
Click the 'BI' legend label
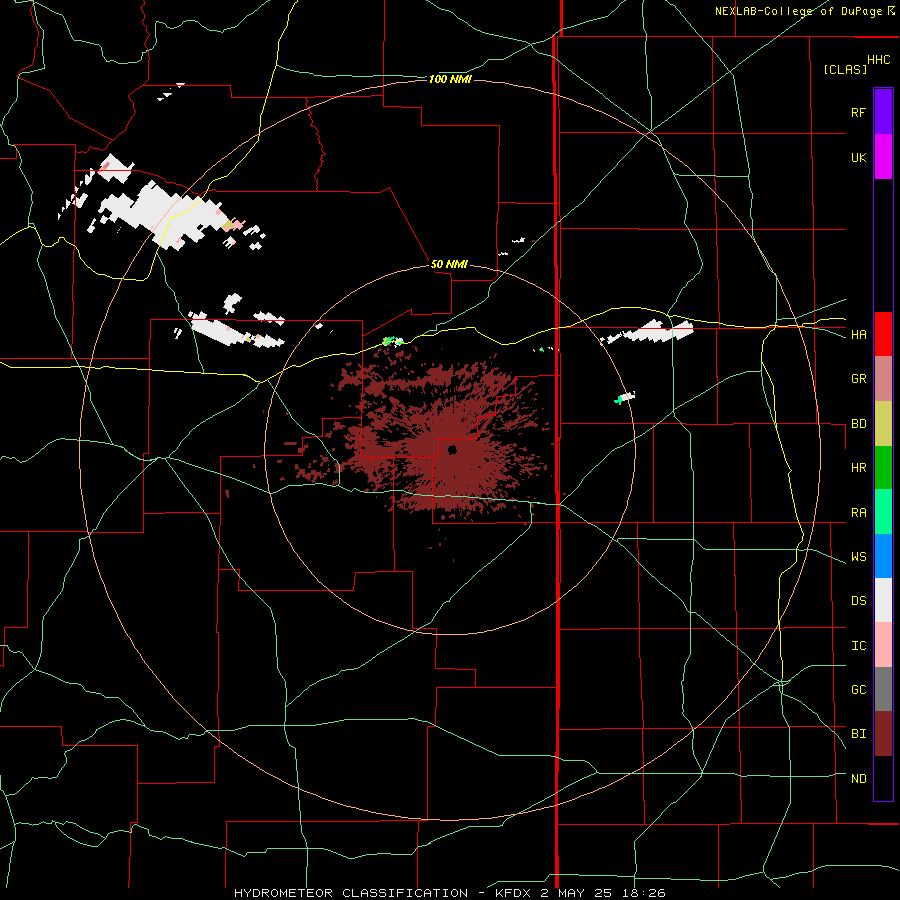[x=858, y=734]
